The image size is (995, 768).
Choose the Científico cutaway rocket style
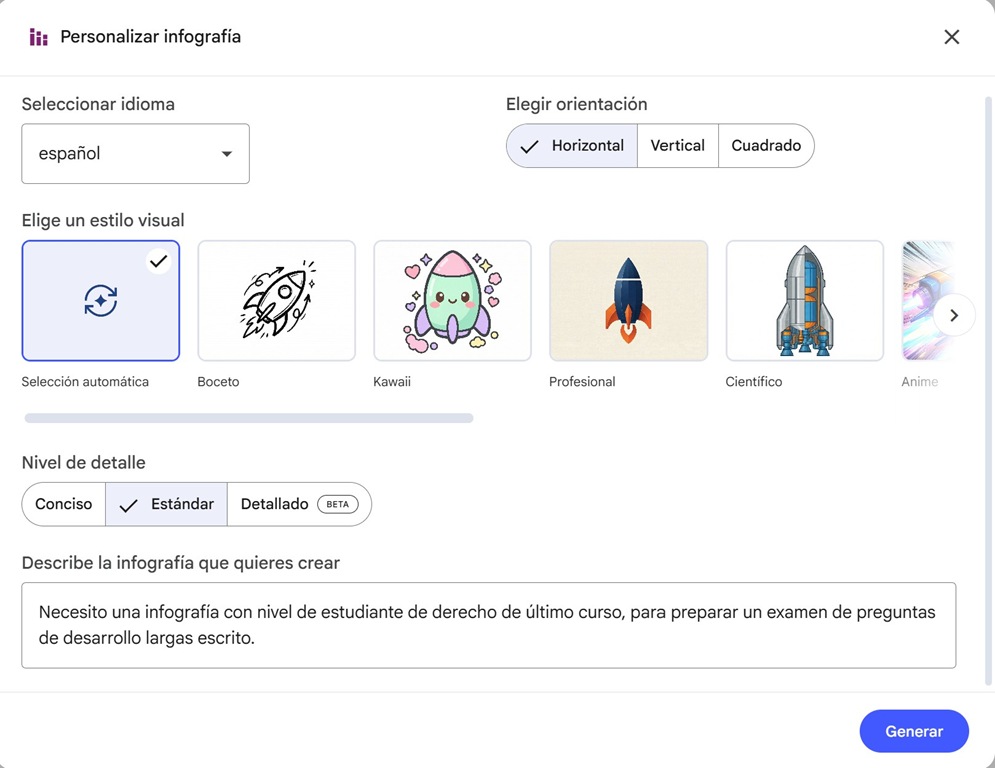coord(805,301)
